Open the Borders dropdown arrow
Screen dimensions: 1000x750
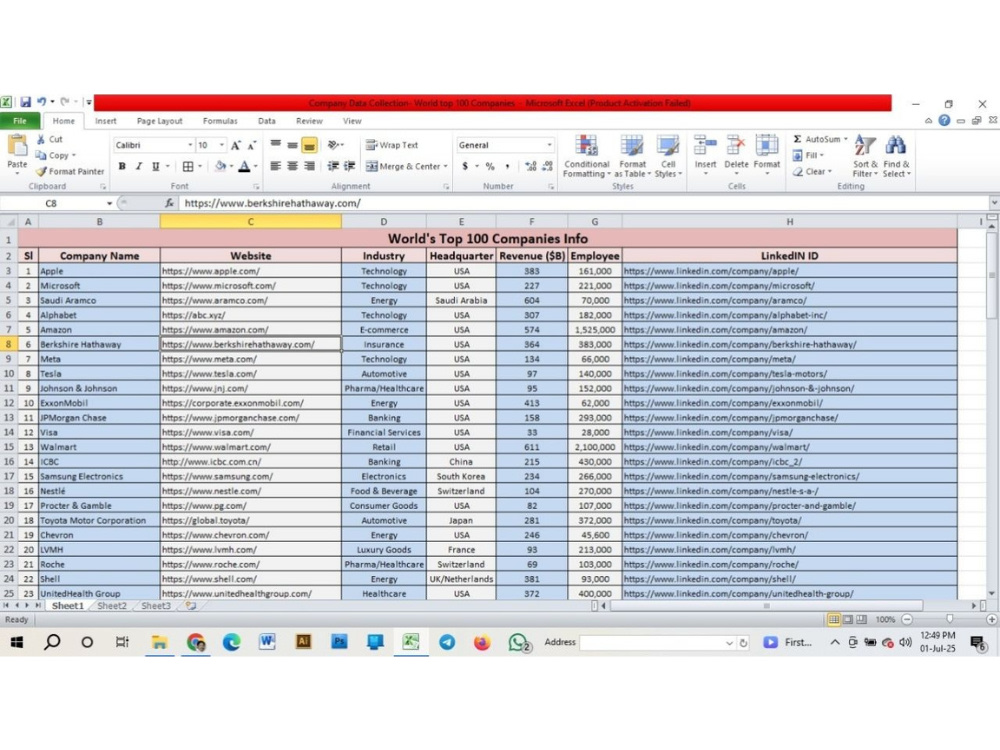point(200,166)
